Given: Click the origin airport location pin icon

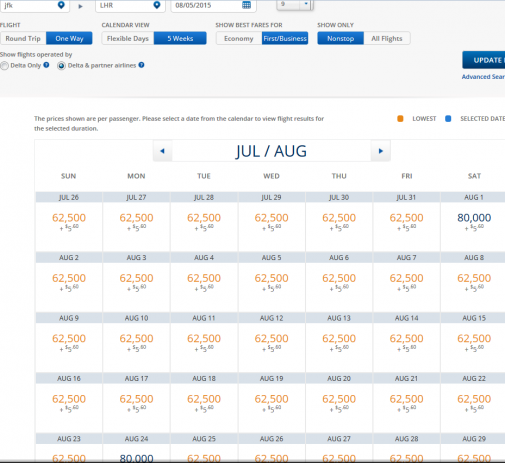Looking at the screenshot, I should tap(61, 5).
